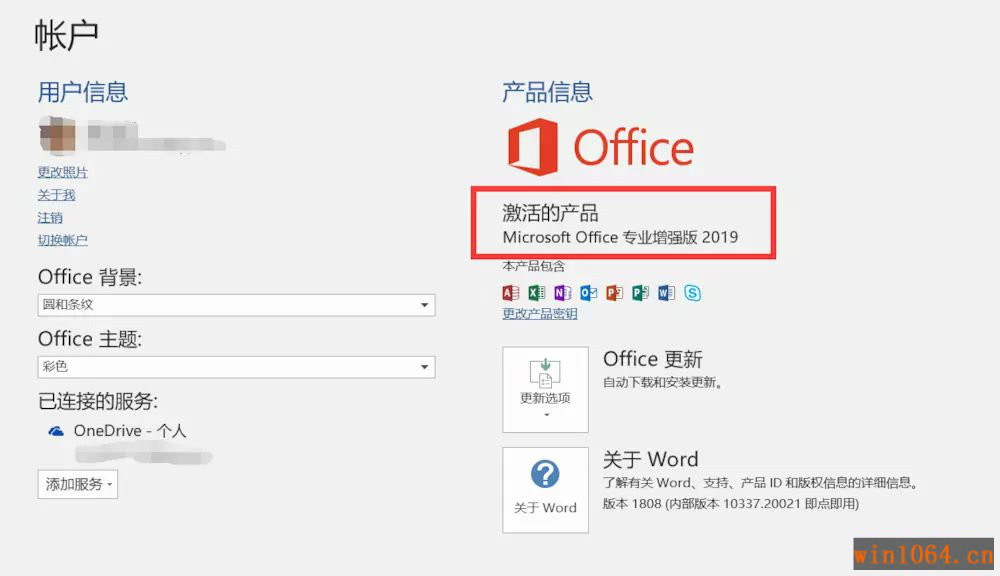Open the 添加服务 dropdown button
The height and width of the screenshot is (576, 1000).
click(x=78, y=484)
